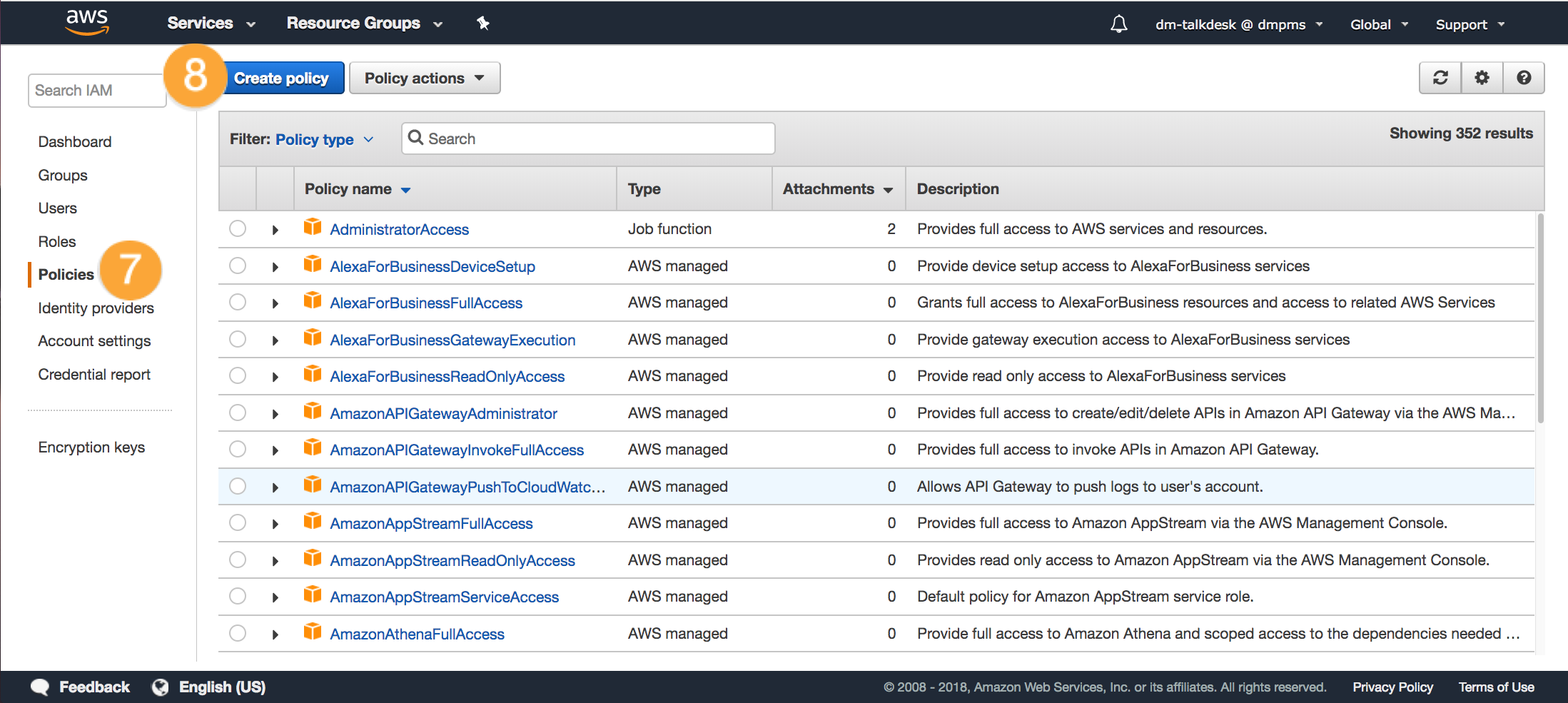Click the Privacy Policy footer link
The image size is (1568, 703).
click(1392, 687)
